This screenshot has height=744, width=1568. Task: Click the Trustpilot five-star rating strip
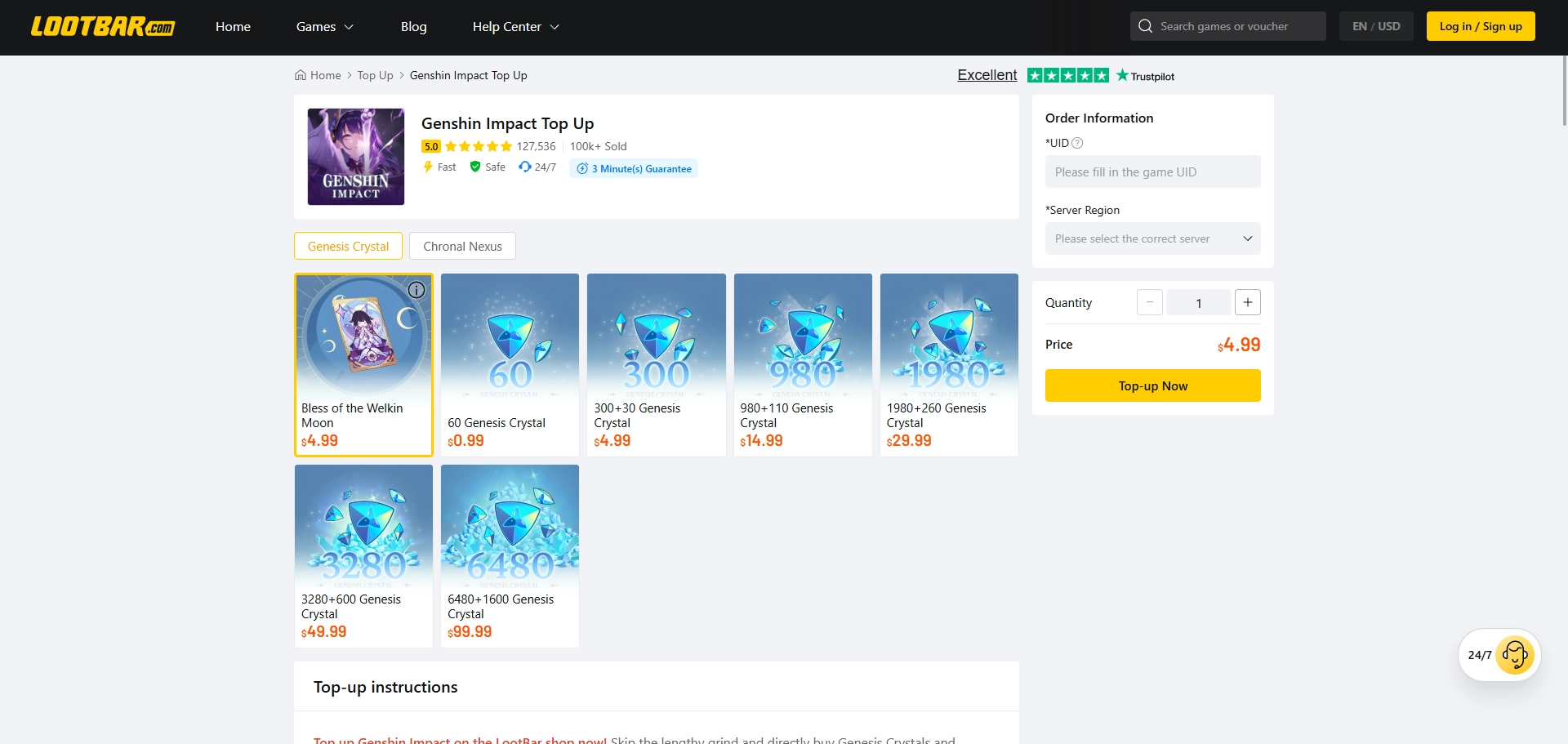(1068, 76)
